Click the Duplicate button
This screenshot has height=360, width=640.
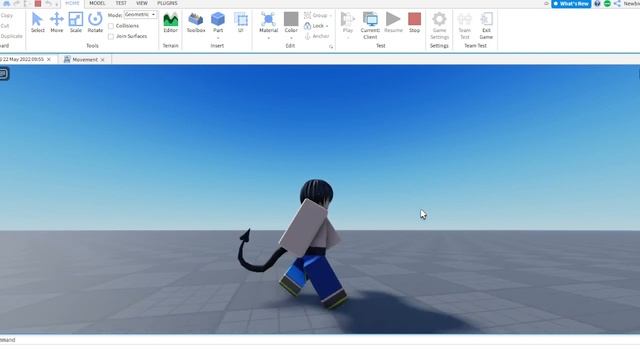[x=11, y=36]
